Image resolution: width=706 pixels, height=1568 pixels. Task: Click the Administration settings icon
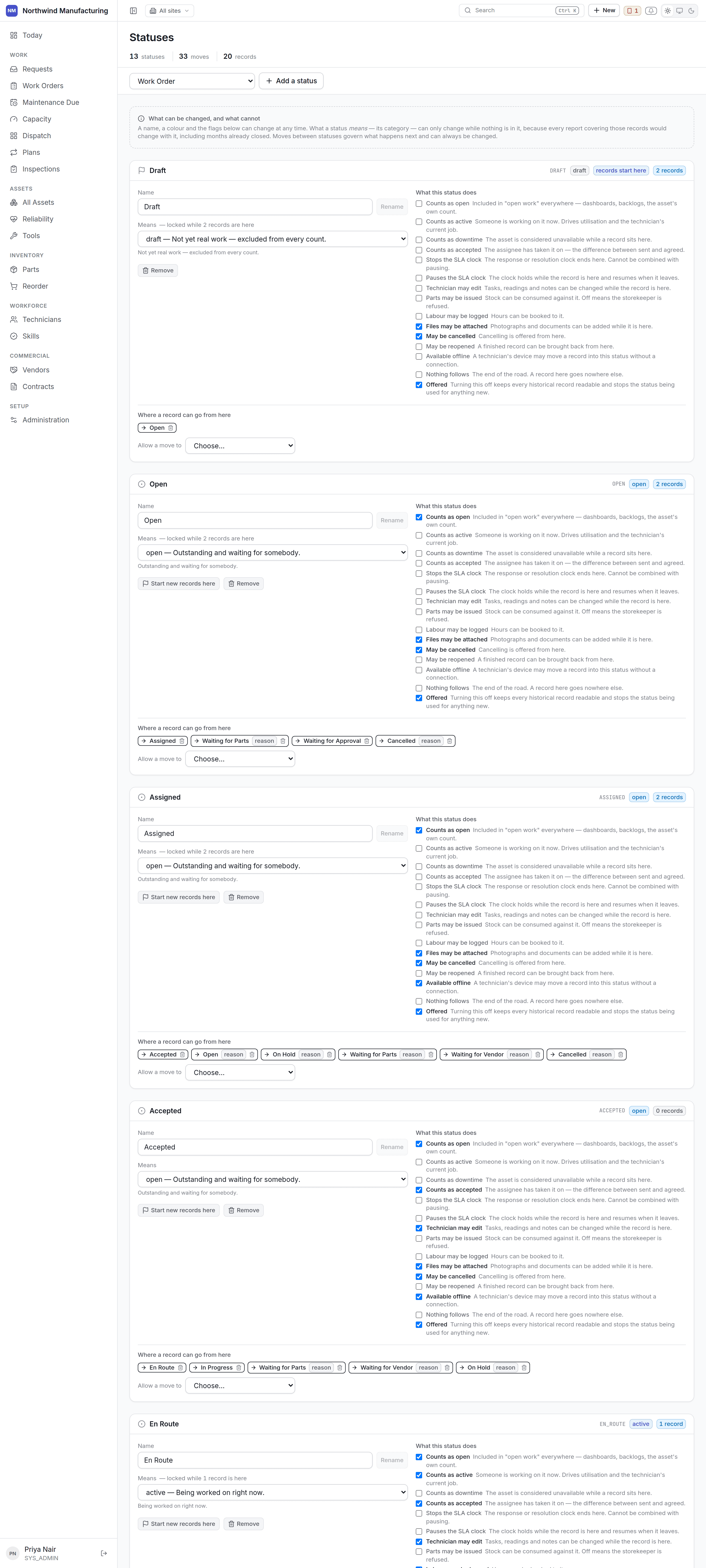(x=14, y=420)
